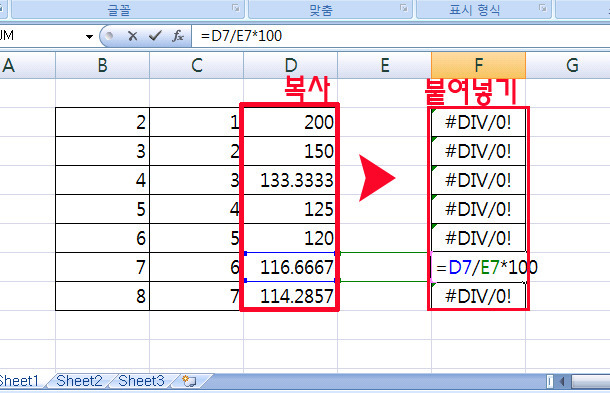Switch to the Sheet1 tab
The height and width of the screenshot is (393, 610).
pyautogui.click(x=19, y=381)
